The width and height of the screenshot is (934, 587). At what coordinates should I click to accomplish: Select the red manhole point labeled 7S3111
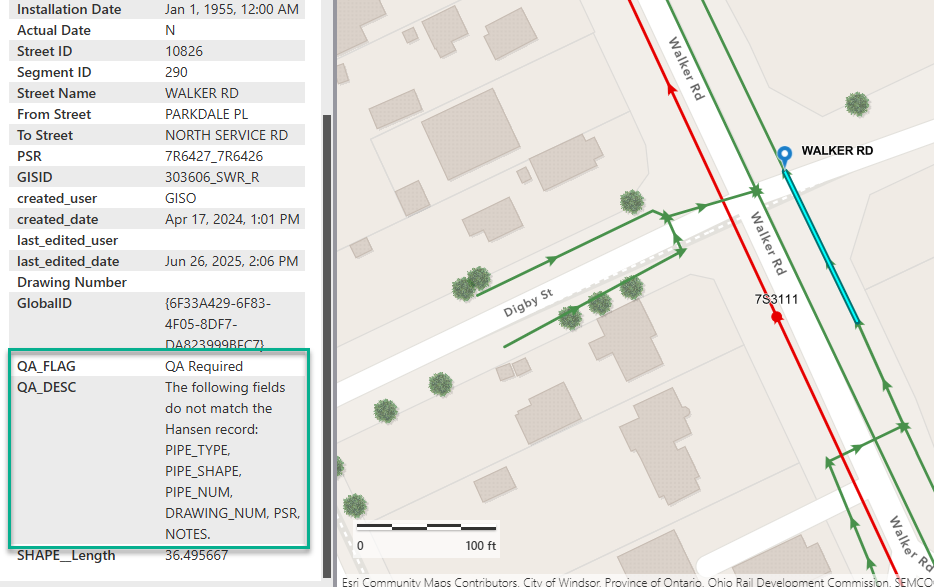[776, 316]
